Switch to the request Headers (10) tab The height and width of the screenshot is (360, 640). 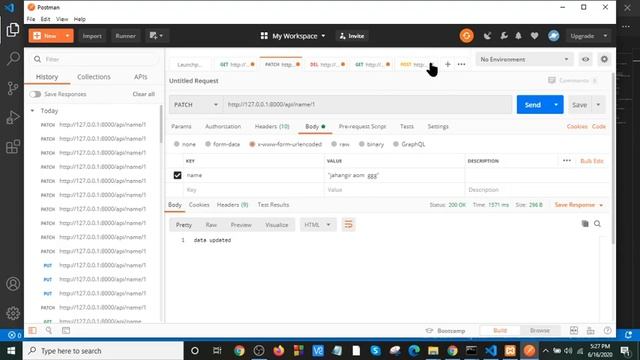[272, 127]
